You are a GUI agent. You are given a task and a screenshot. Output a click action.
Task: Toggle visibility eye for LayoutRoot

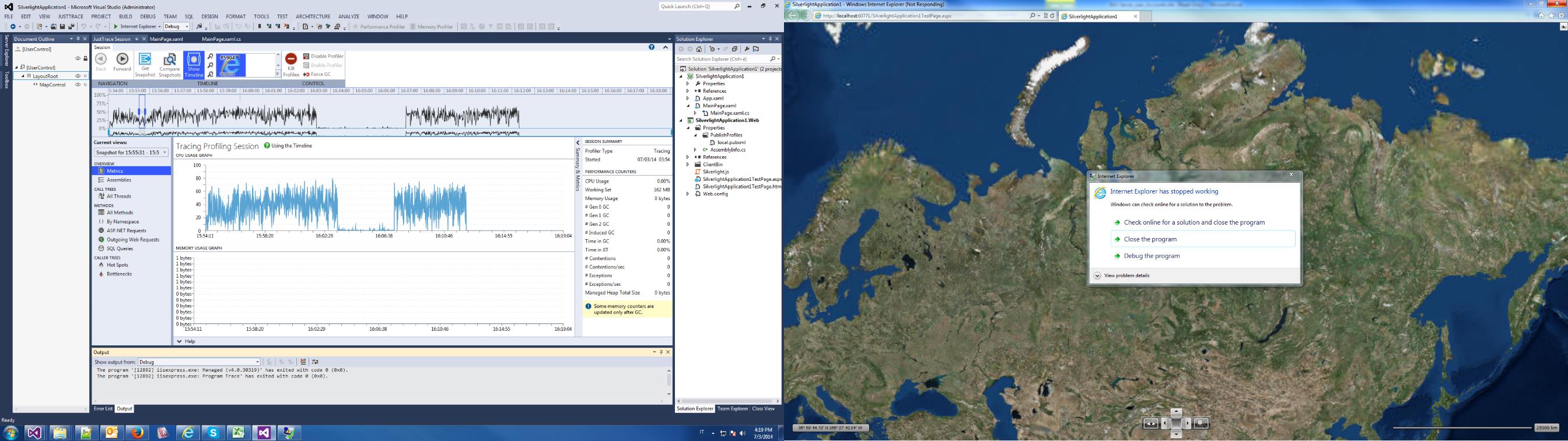coord(78,76)
